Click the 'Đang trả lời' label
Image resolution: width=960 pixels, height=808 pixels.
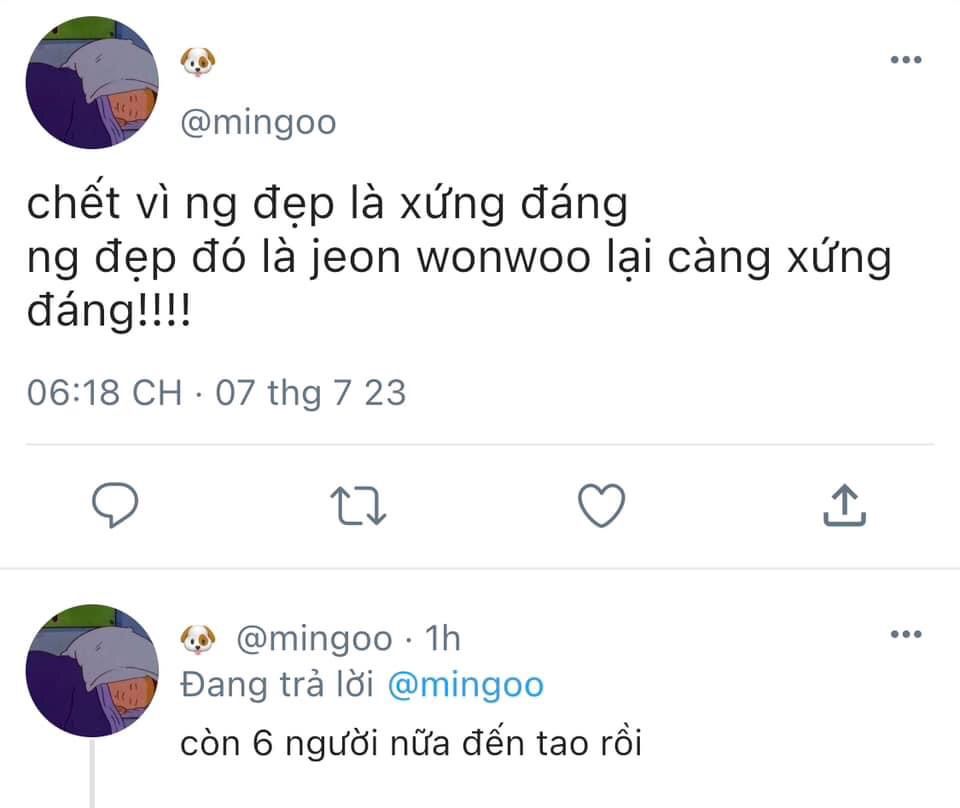click(x=277, y=684)
